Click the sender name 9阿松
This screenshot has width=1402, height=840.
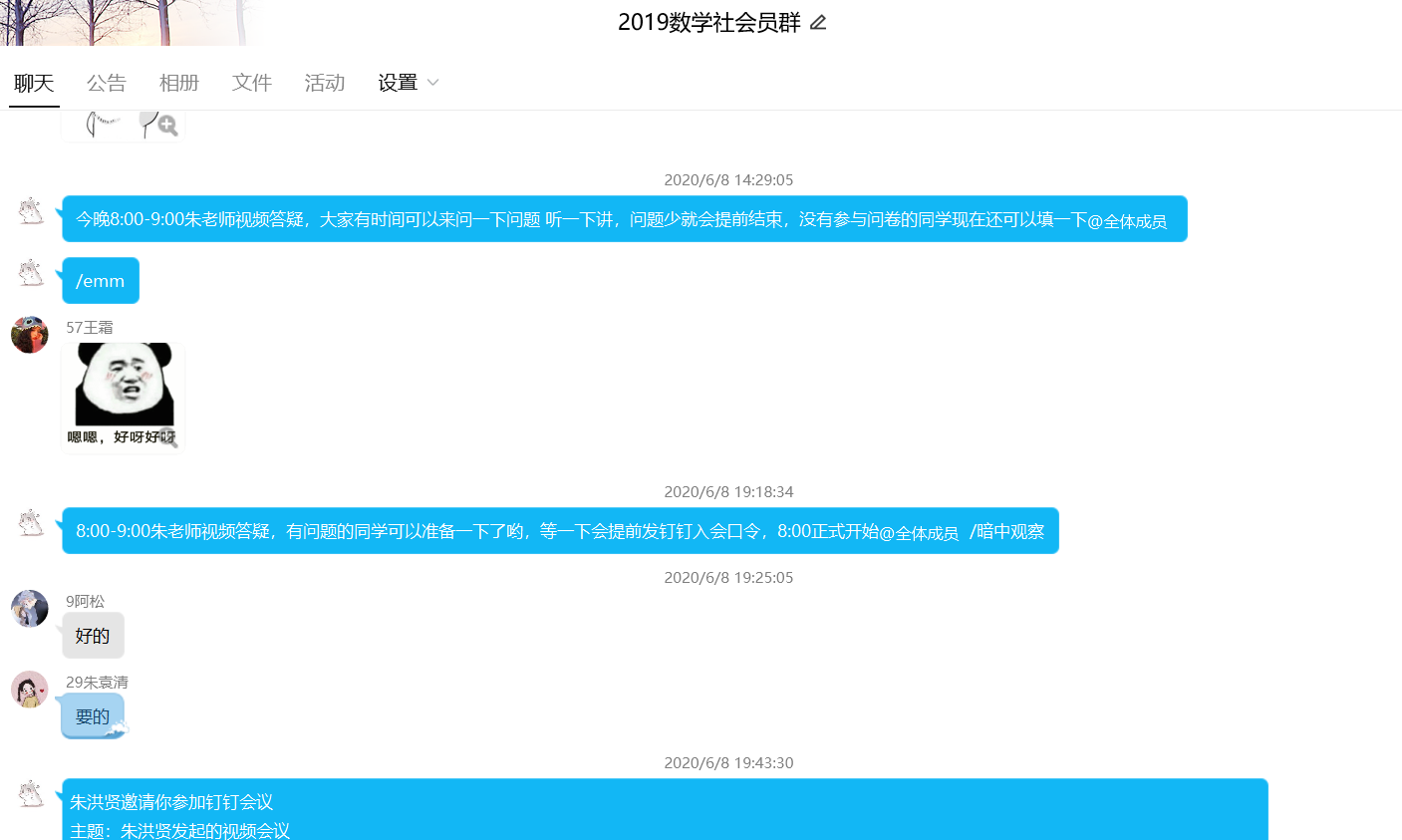(x=85, y=602)
